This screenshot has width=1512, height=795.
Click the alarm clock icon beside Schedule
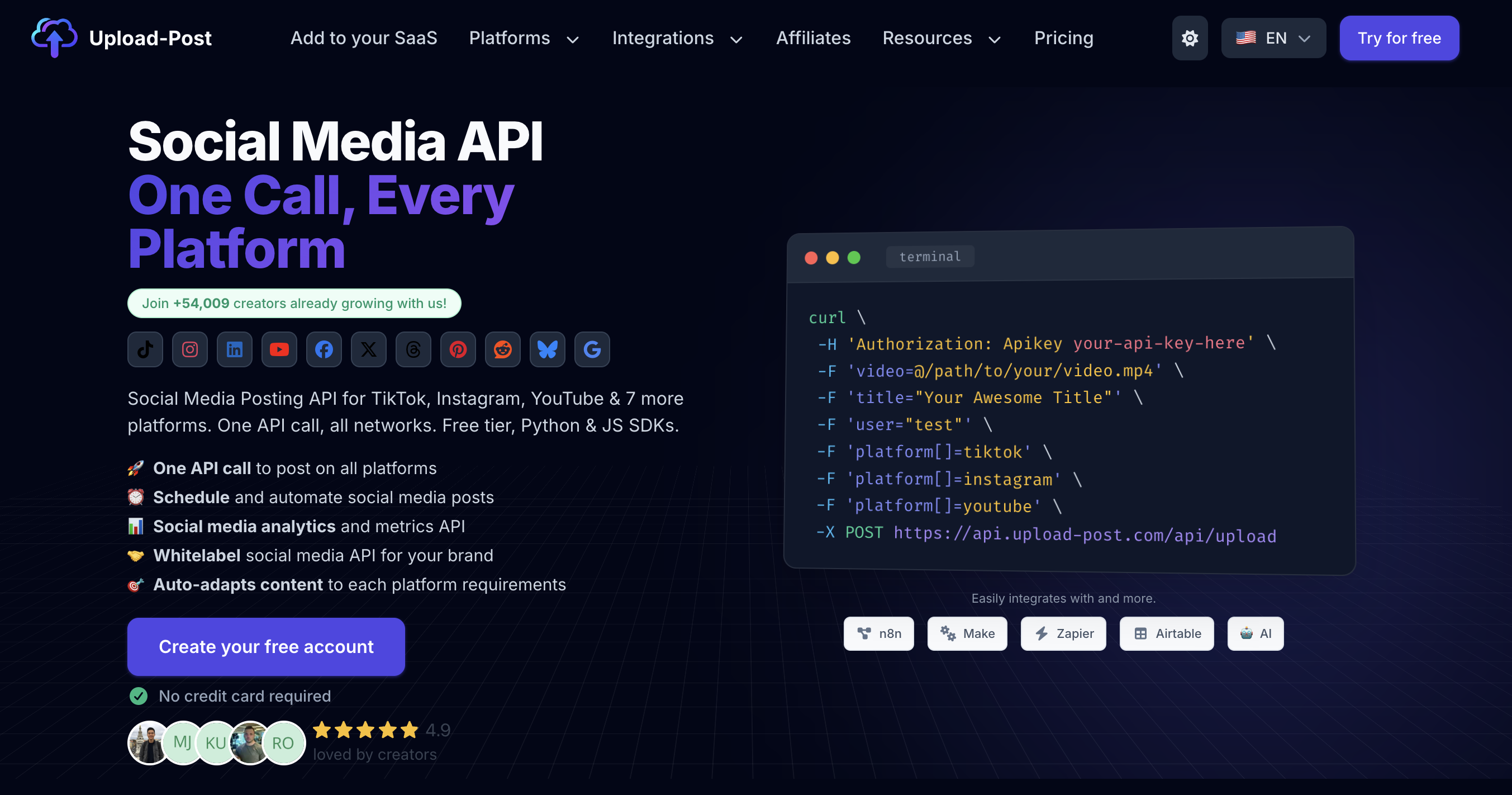coord(136,498)
